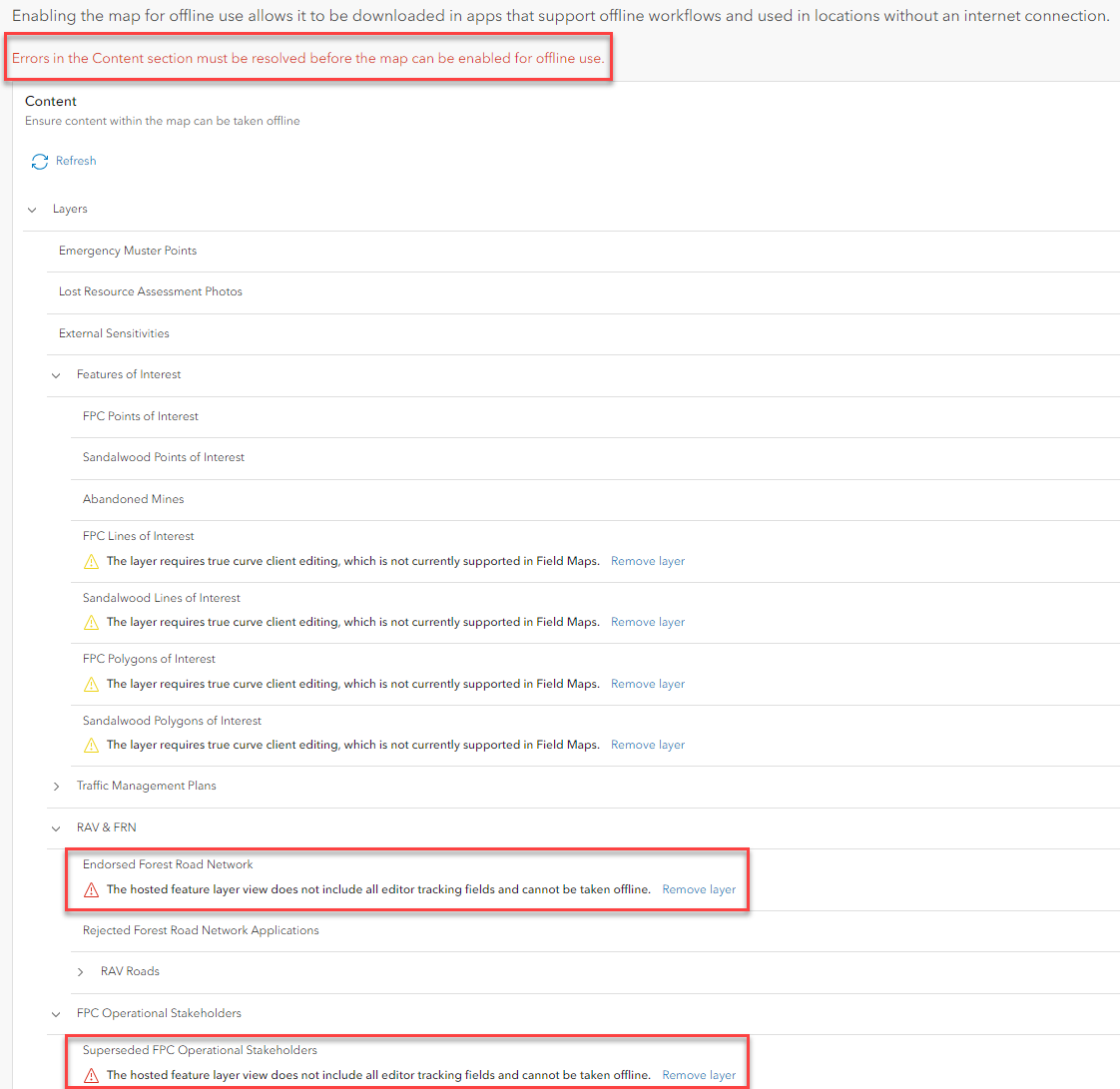Click the warning icon beside Sandalwood Lines of Interest

91,622
